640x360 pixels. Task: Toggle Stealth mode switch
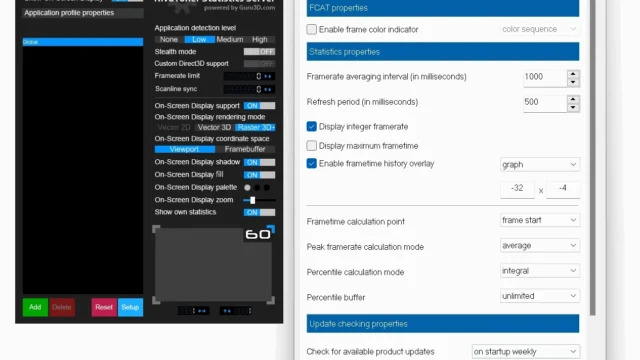point(259,52)
